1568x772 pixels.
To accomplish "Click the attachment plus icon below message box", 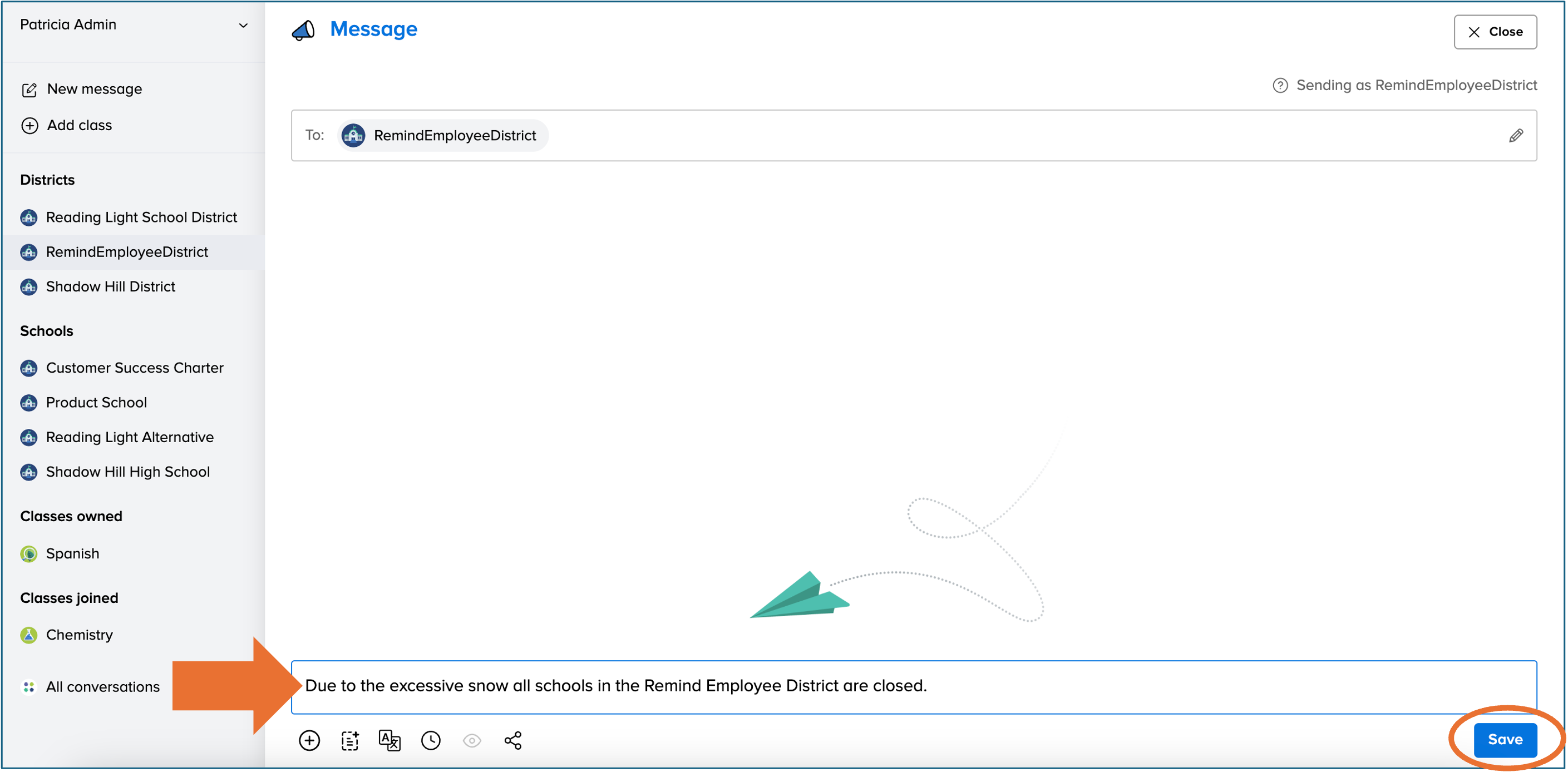I will point(309,740).
